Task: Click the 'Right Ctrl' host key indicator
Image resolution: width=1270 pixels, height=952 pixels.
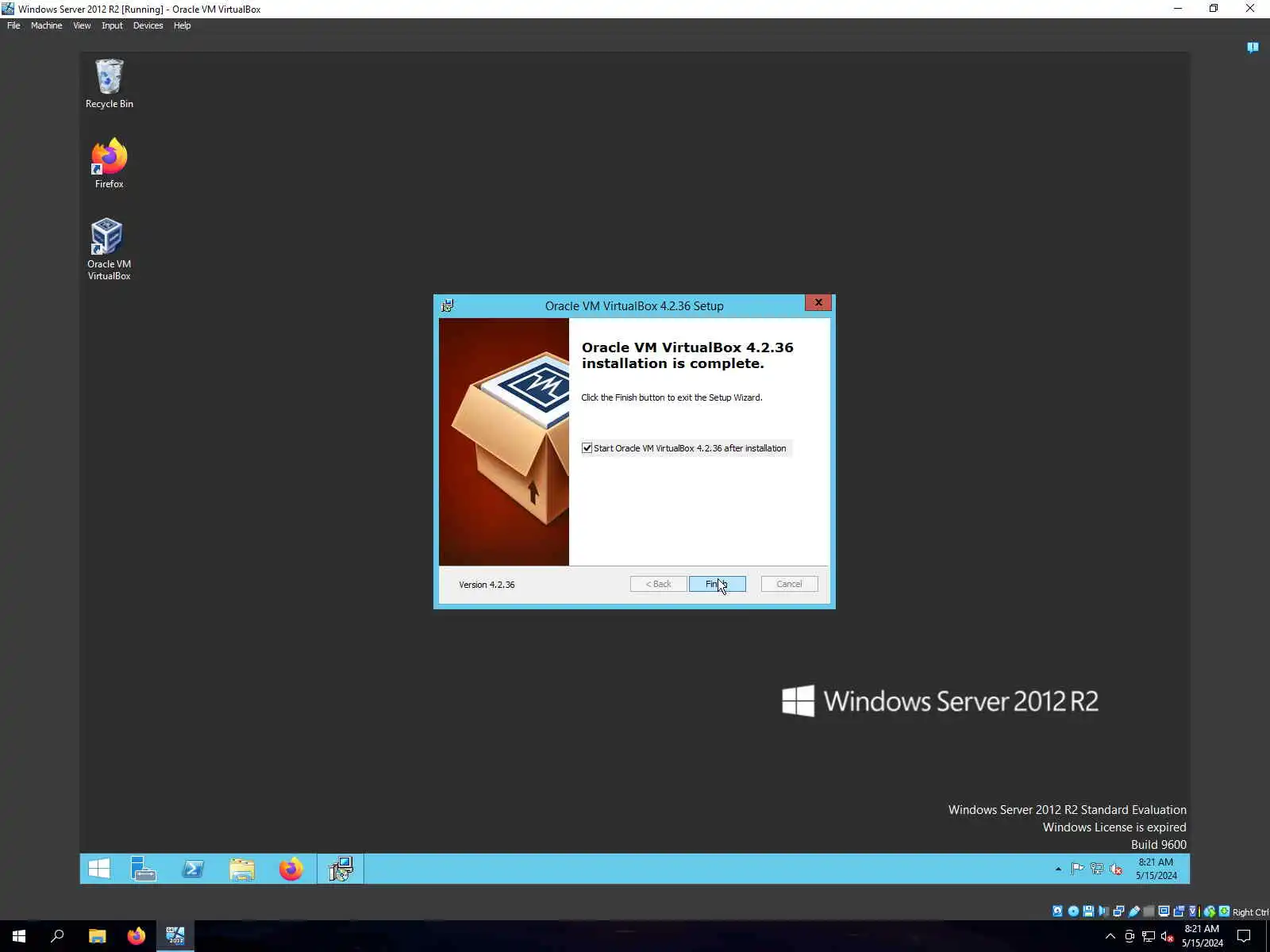Action: 1250,912
